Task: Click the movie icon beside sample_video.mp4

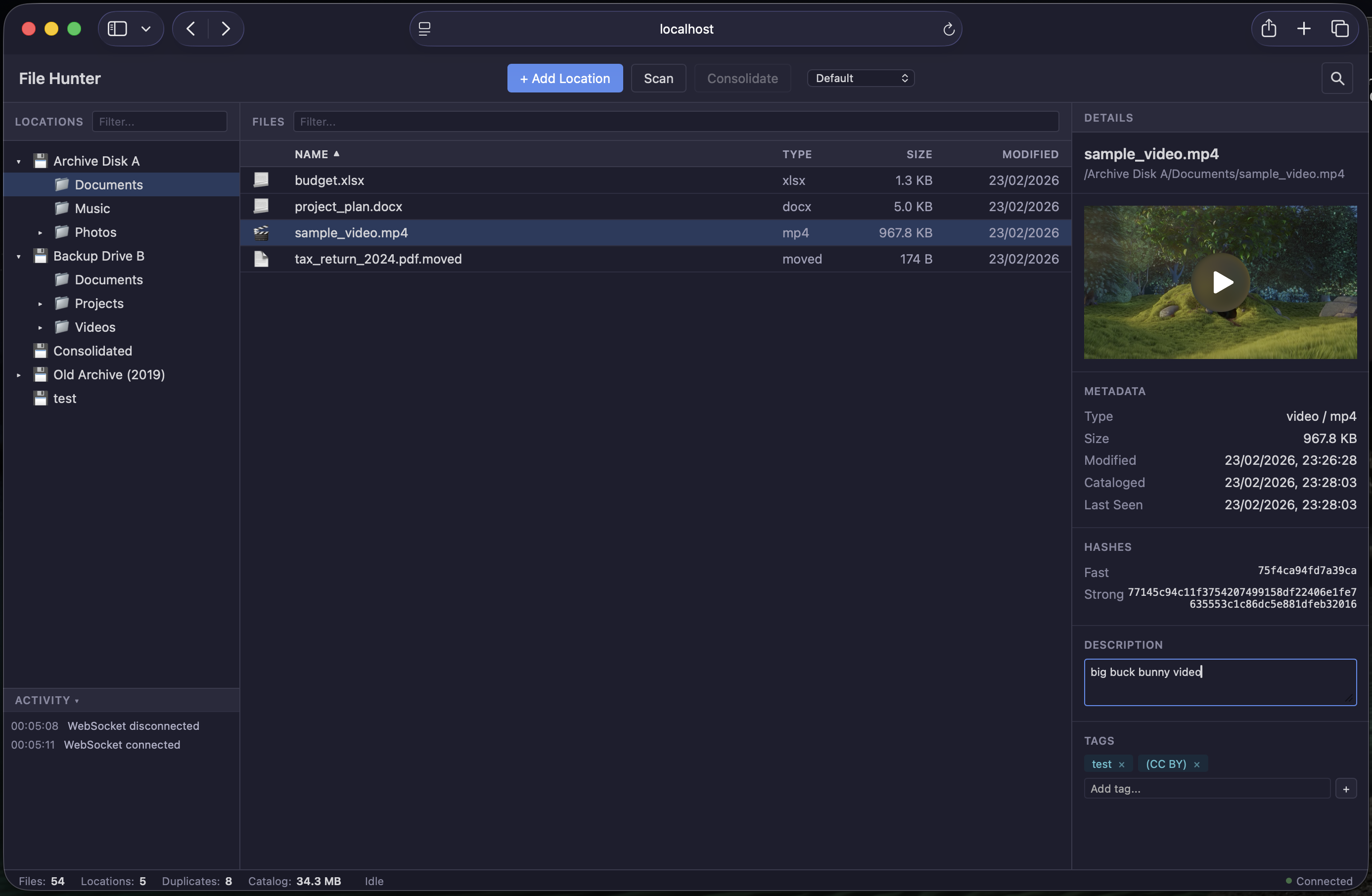Action: pos(262,233)
